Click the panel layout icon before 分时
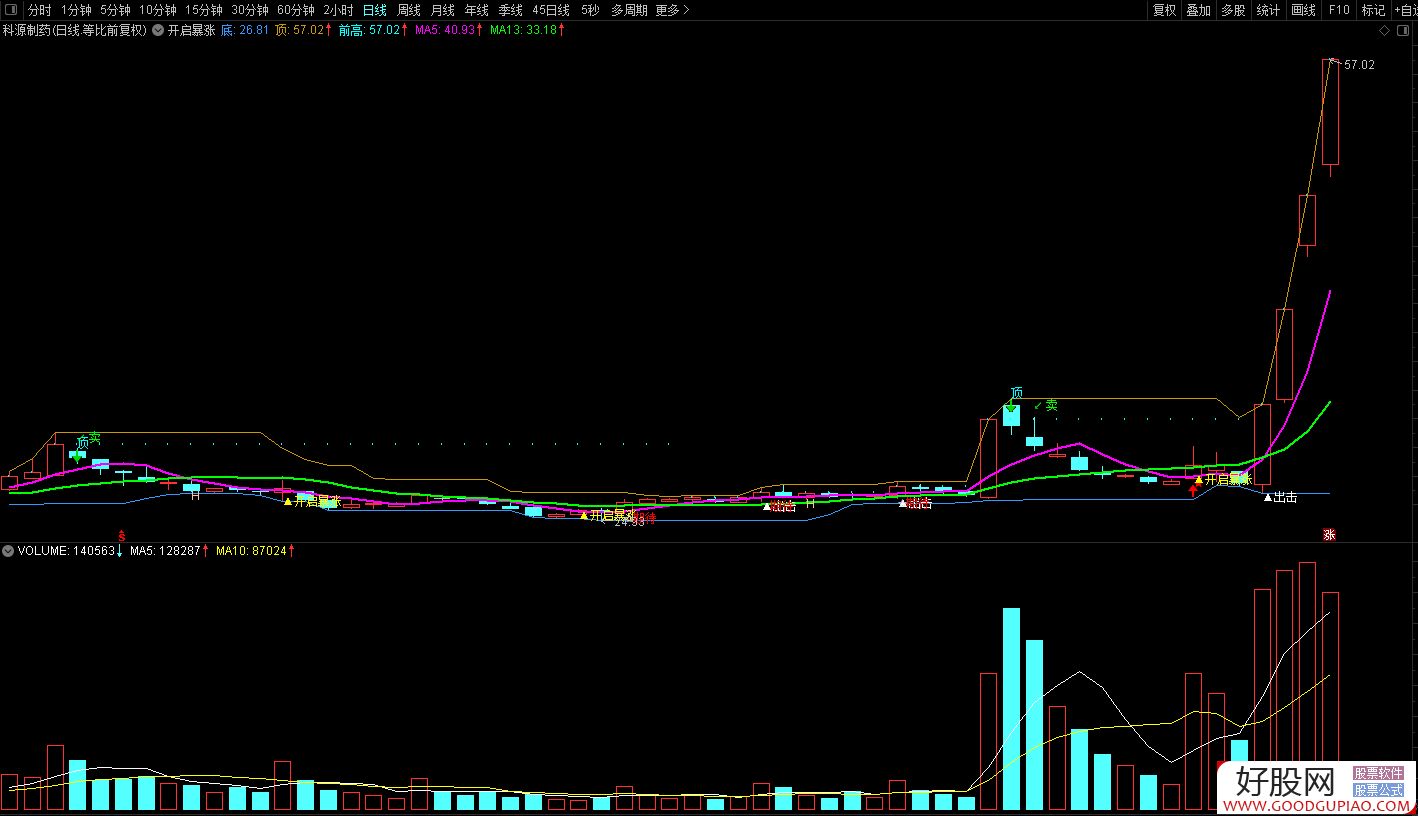This screenshot has height=816, width=1418. point(13,10)
